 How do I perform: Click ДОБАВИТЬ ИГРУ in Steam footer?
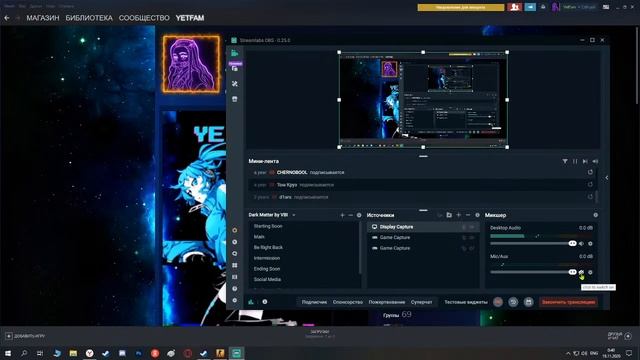click(25, 336)
